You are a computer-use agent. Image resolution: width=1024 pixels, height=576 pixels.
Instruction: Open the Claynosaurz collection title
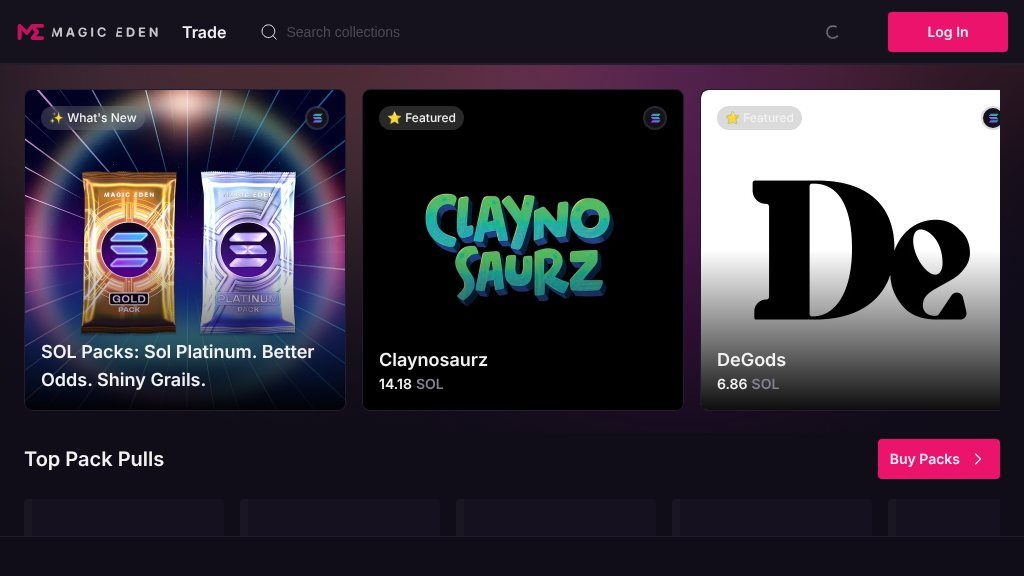click(433, 360)
